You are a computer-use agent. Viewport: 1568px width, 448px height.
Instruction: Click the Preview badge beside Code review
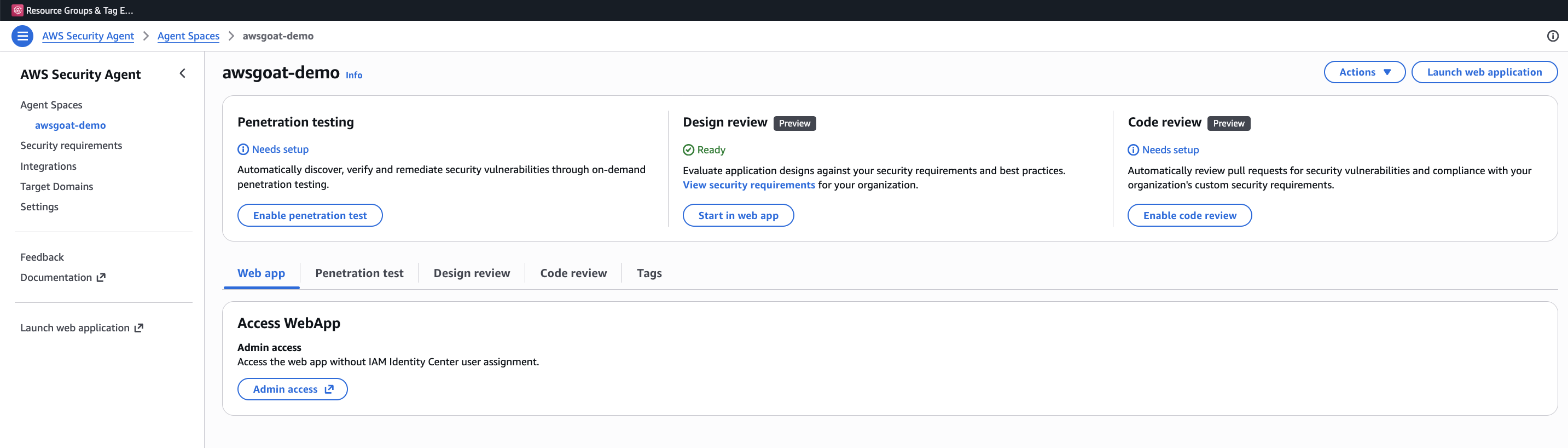(1228, 123)
